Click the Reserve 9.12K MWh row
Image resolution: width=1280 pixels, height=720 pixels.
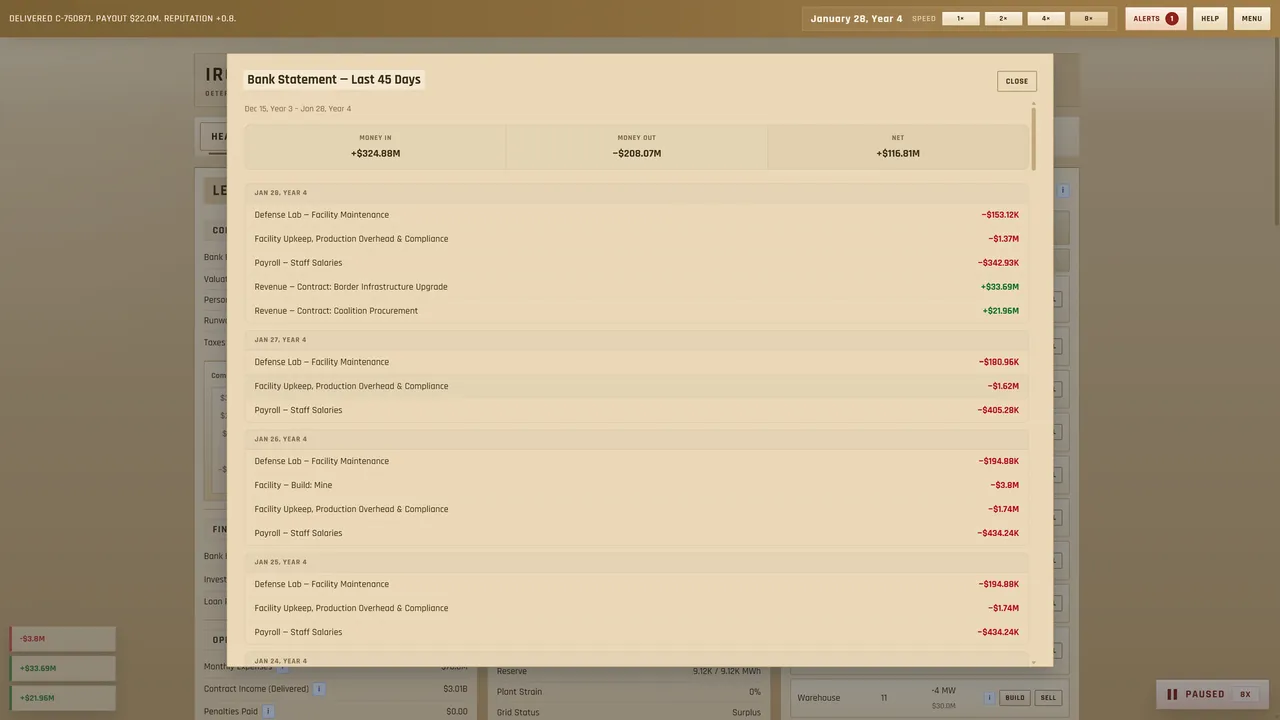pyautogui.click(x=629, y=671)
